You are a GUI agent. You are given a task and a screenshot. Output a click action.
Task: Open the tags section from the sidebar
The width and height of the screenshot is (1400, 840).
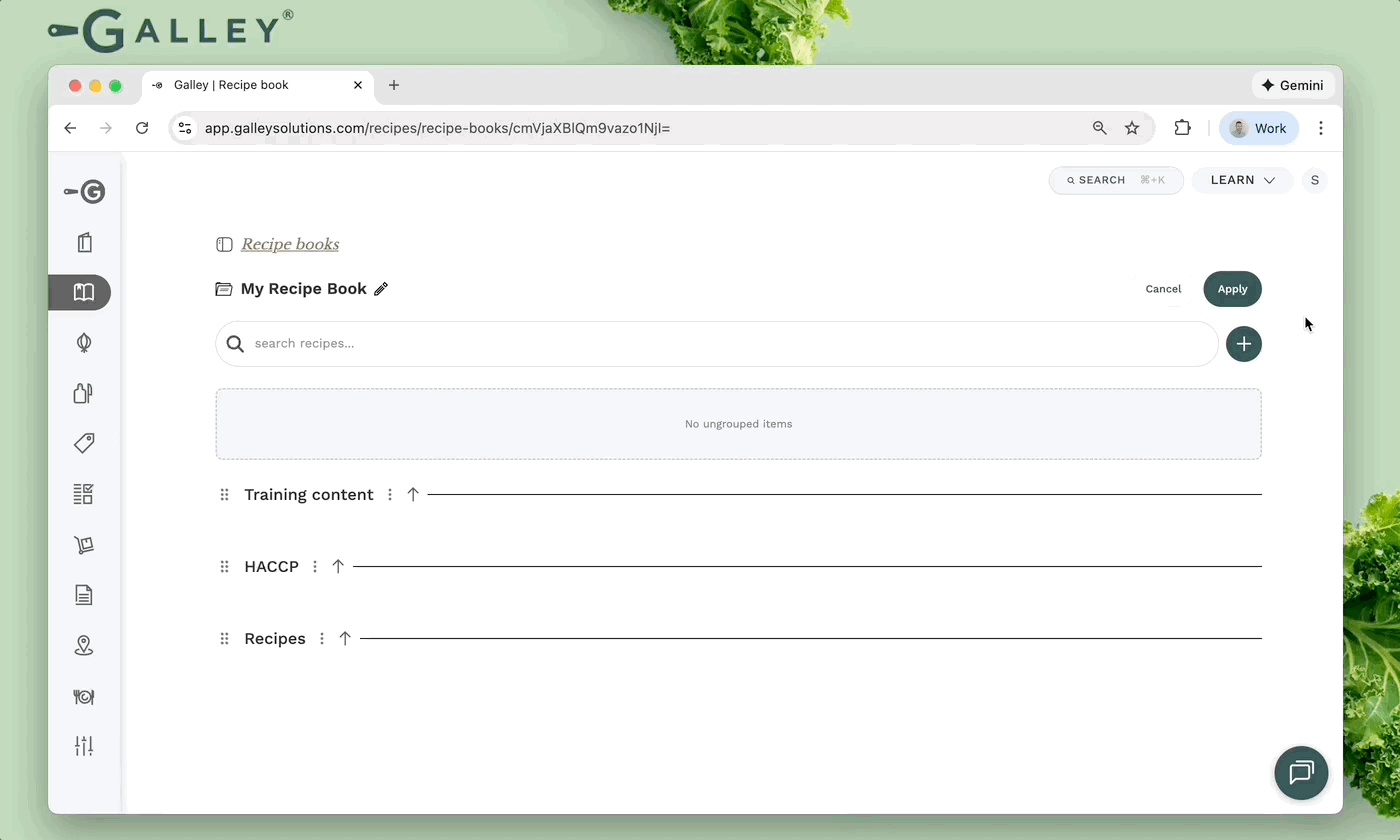83,443
